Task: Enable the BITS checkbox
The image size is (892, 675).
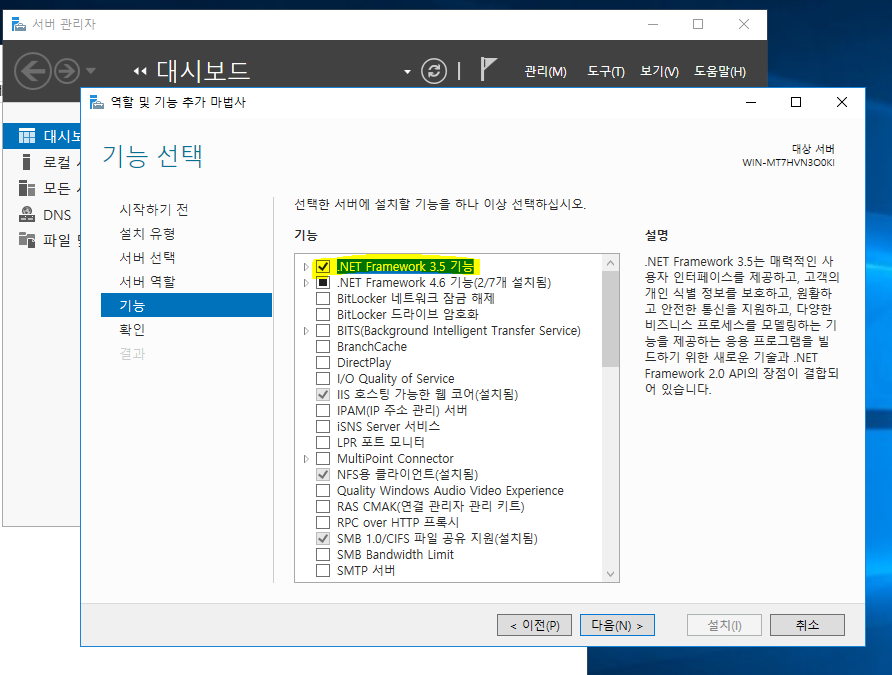Action: point(323,330)
